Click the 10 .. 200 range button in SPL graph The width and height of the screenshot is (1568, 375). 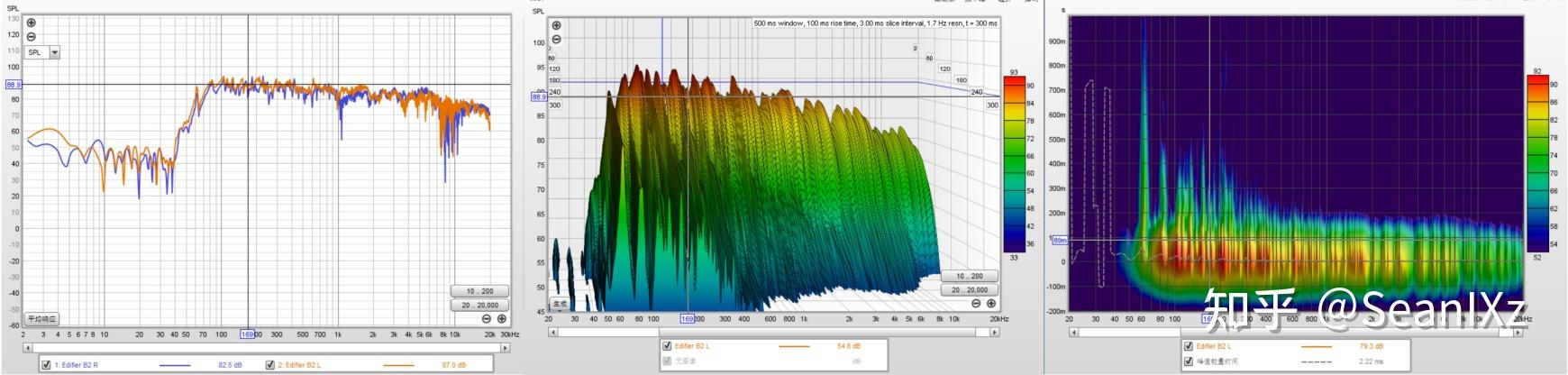coord(479,291)
